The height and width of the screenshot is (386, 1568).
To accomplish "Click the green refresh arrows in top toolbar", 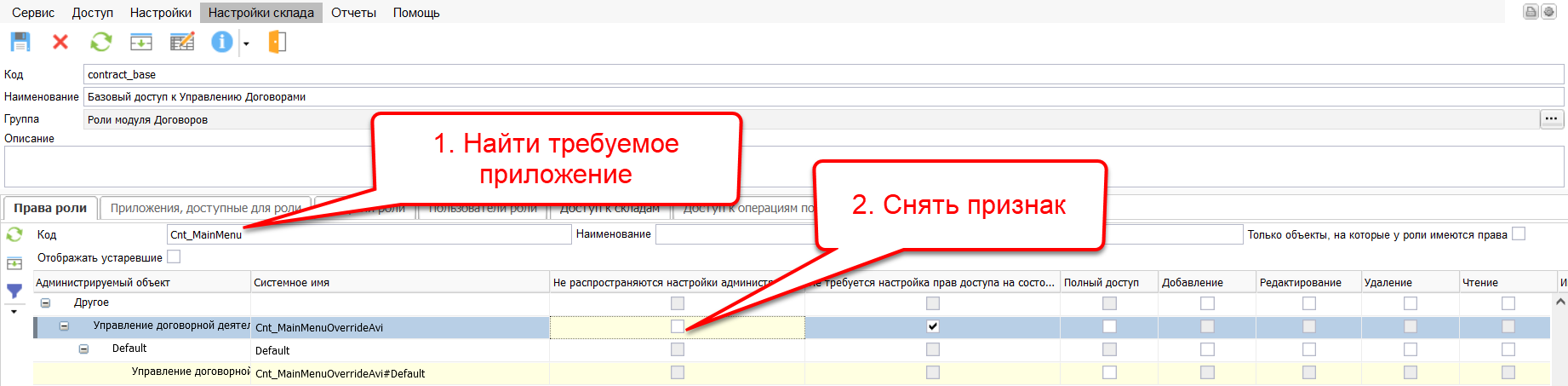I will 101,42.
